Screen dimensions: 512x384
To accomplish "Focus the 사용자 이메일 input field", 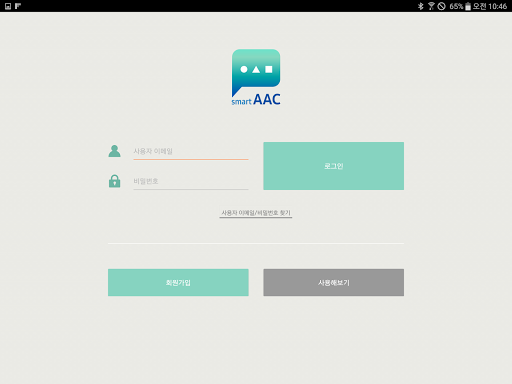I will (x=191, y=152).
